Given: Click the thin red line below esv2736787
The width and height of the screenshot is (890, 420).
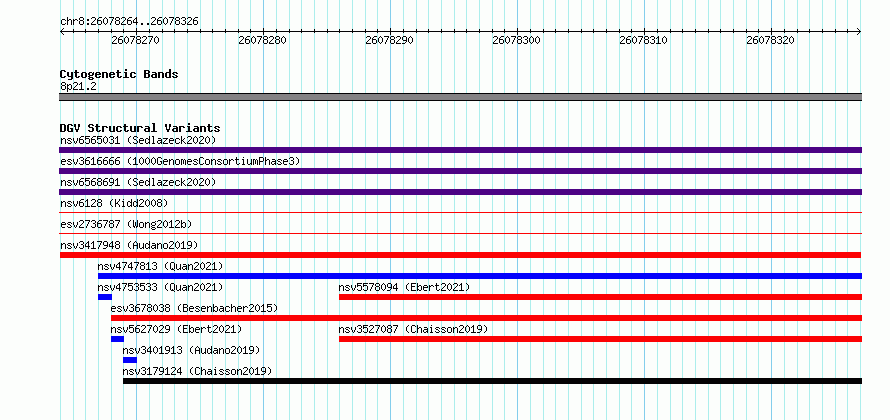Looking at the screenshot, I should [460, 233].
